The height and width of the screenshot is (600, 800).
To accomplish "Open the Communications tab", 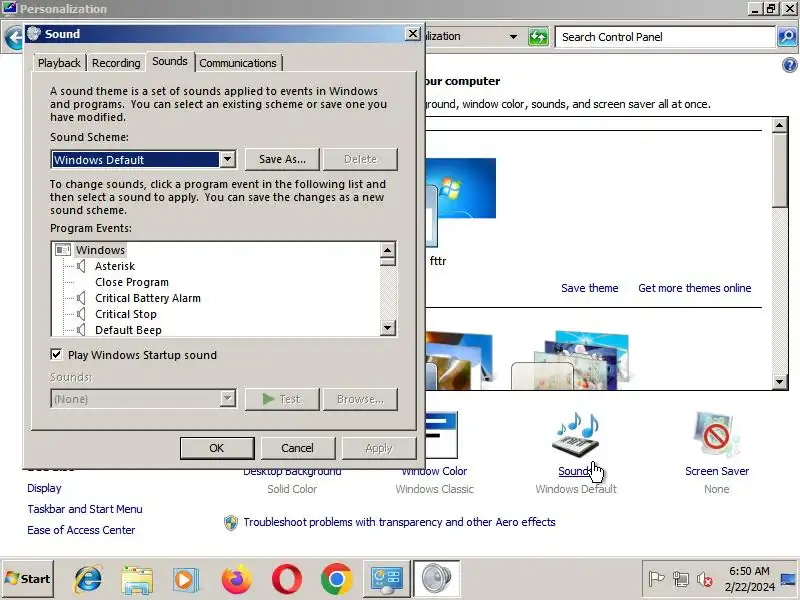I will coord(238,63).
